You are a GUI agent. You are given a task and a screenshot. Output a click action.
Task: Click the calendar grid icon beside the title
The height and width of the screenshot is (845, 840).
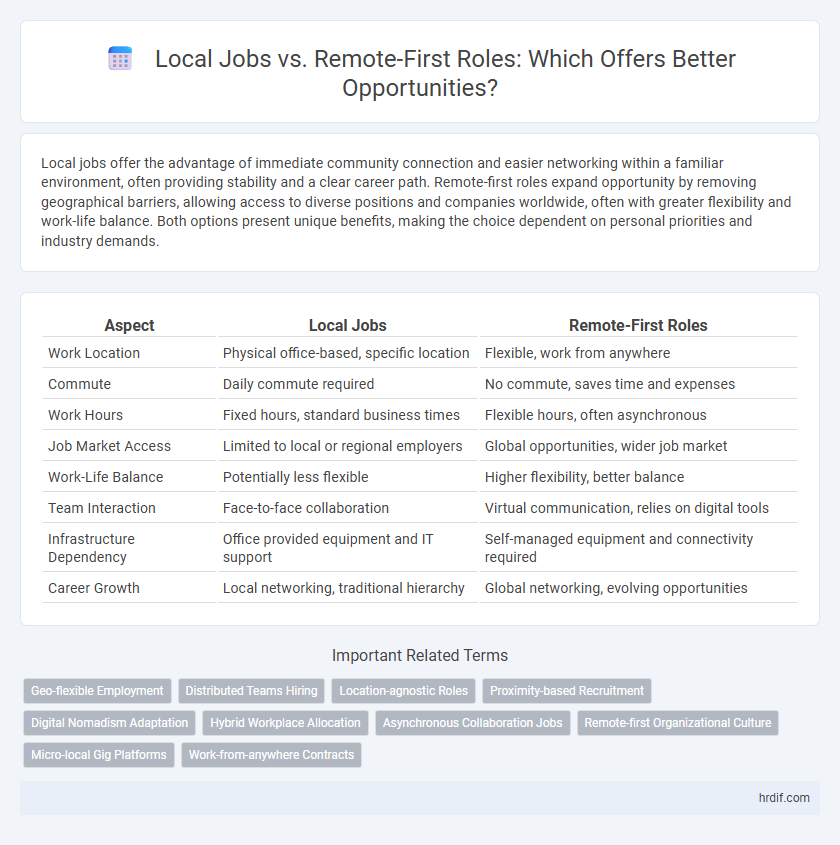[x=120, y=59]
